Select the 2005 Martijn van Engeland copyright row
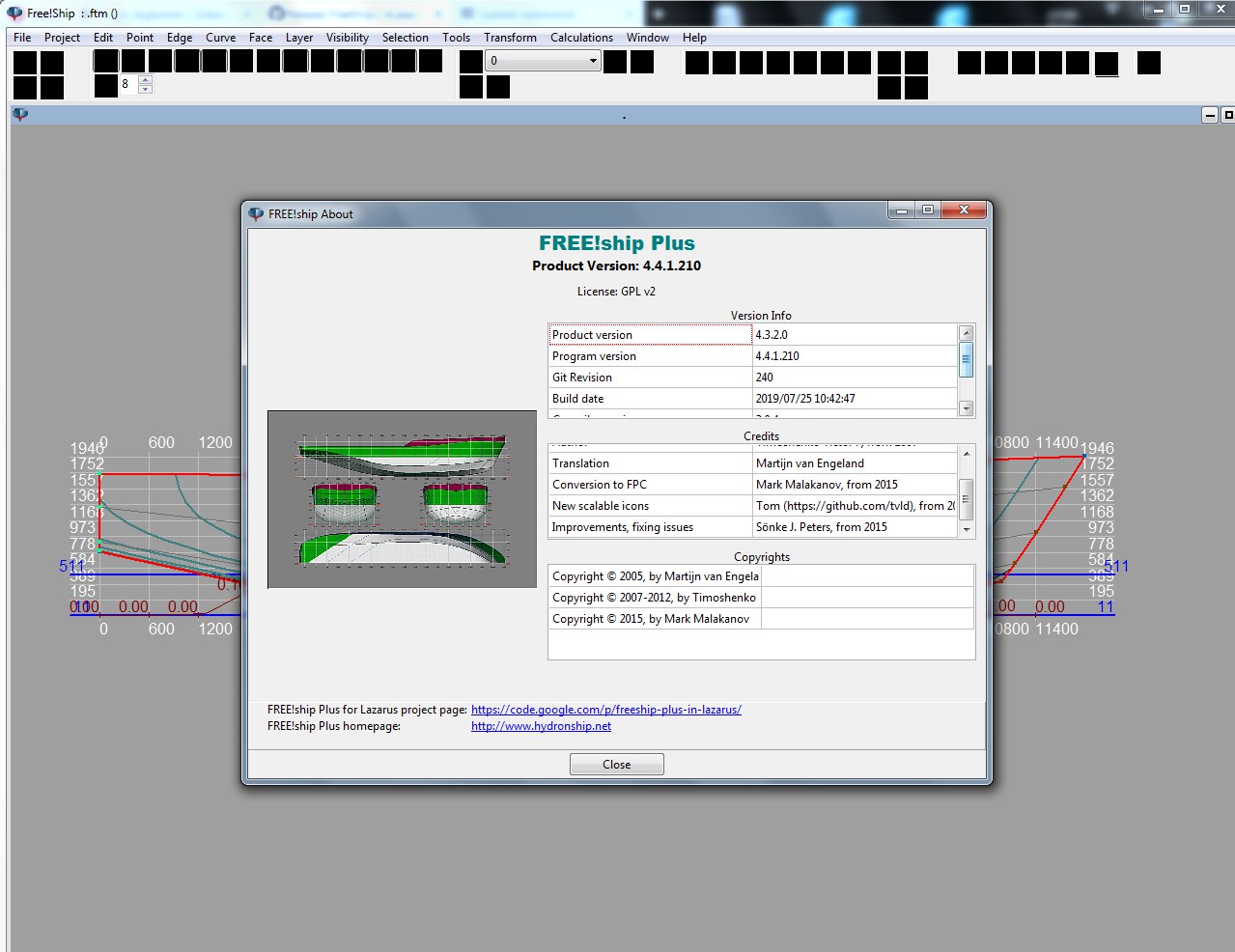Screen dimensions: 1235x952 point(761,576)
